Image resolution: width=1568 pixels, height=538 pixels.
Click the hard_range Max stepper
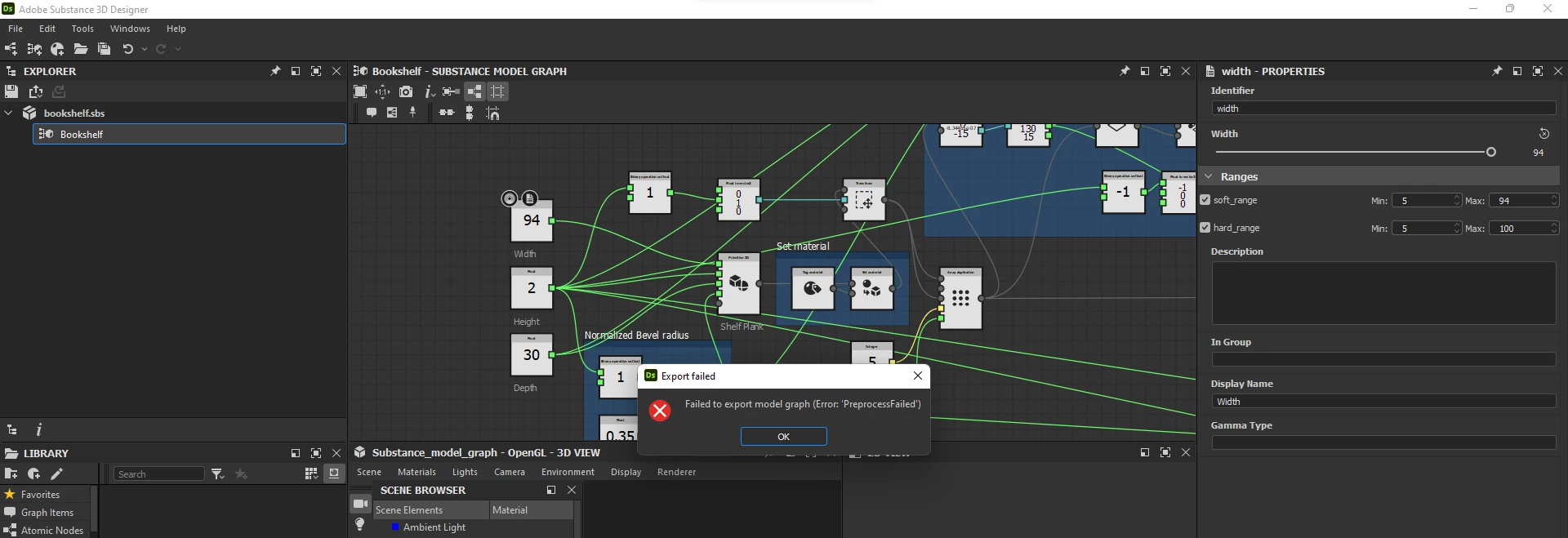(x=1553, y=228)
